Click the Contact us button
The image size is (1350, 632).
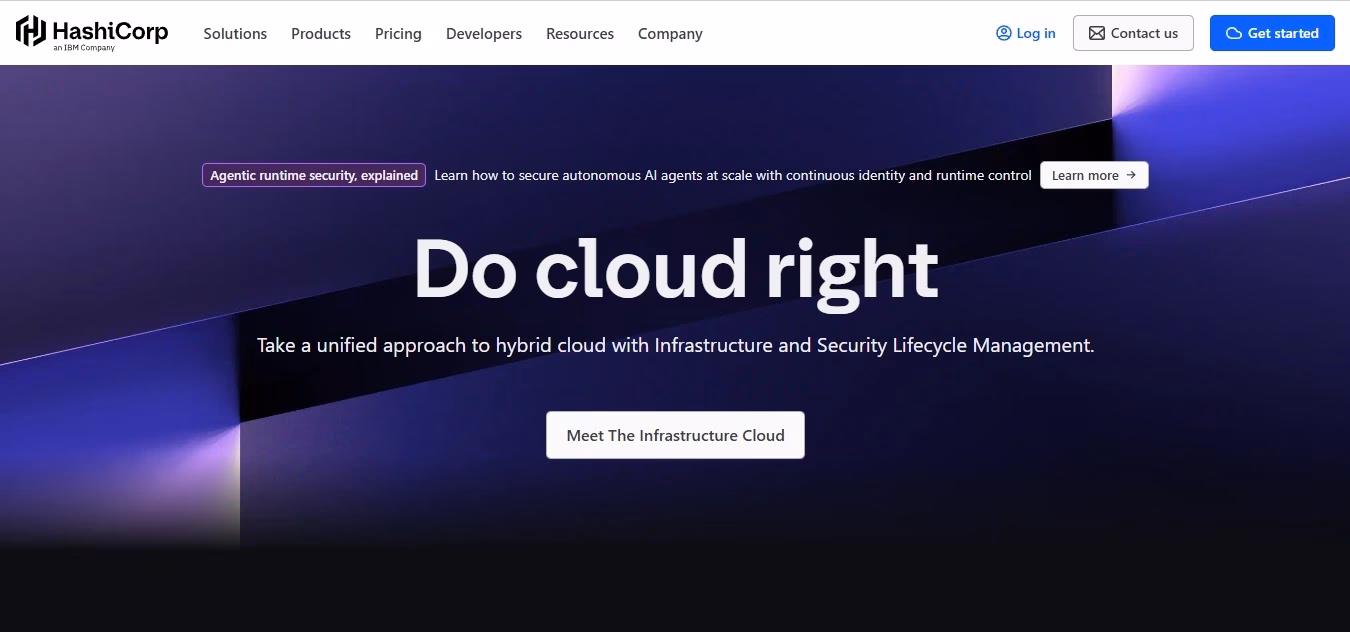(1133, 33)
